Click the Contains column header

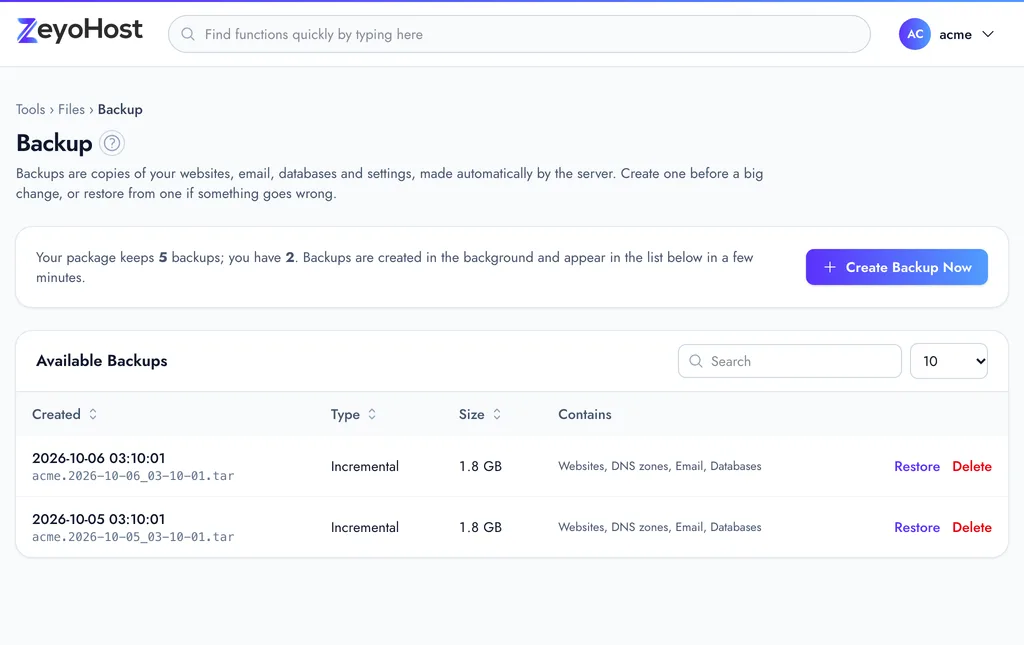(584, 414)
